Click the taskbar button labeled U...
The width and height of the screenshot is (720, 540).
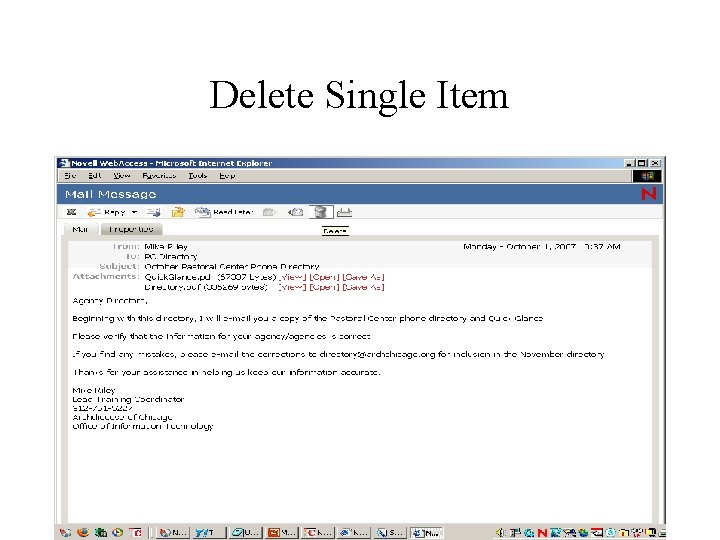tap(246, 533)
